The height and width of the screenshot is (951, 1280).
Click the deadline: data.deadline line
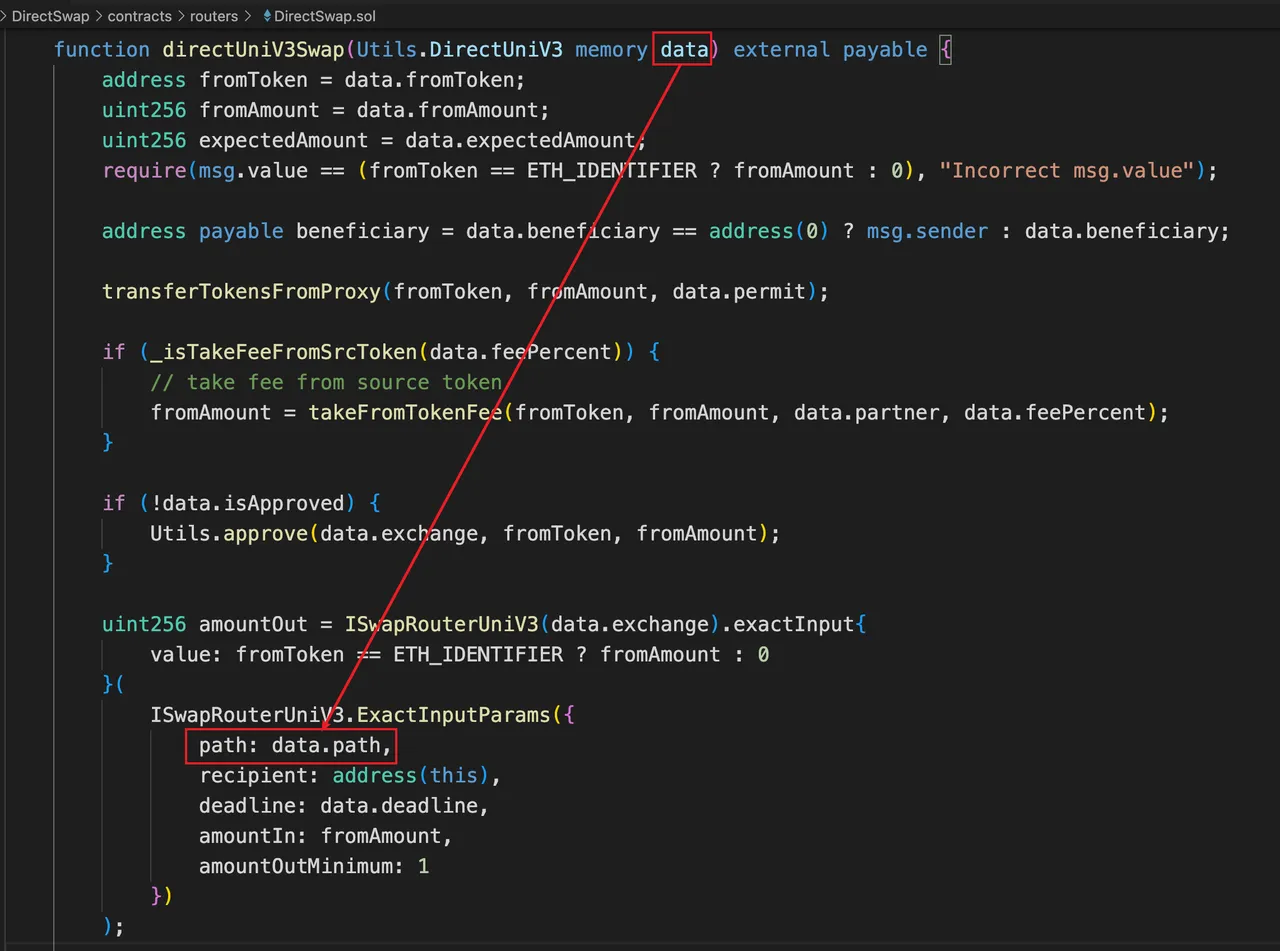click(x=343, y=805)
